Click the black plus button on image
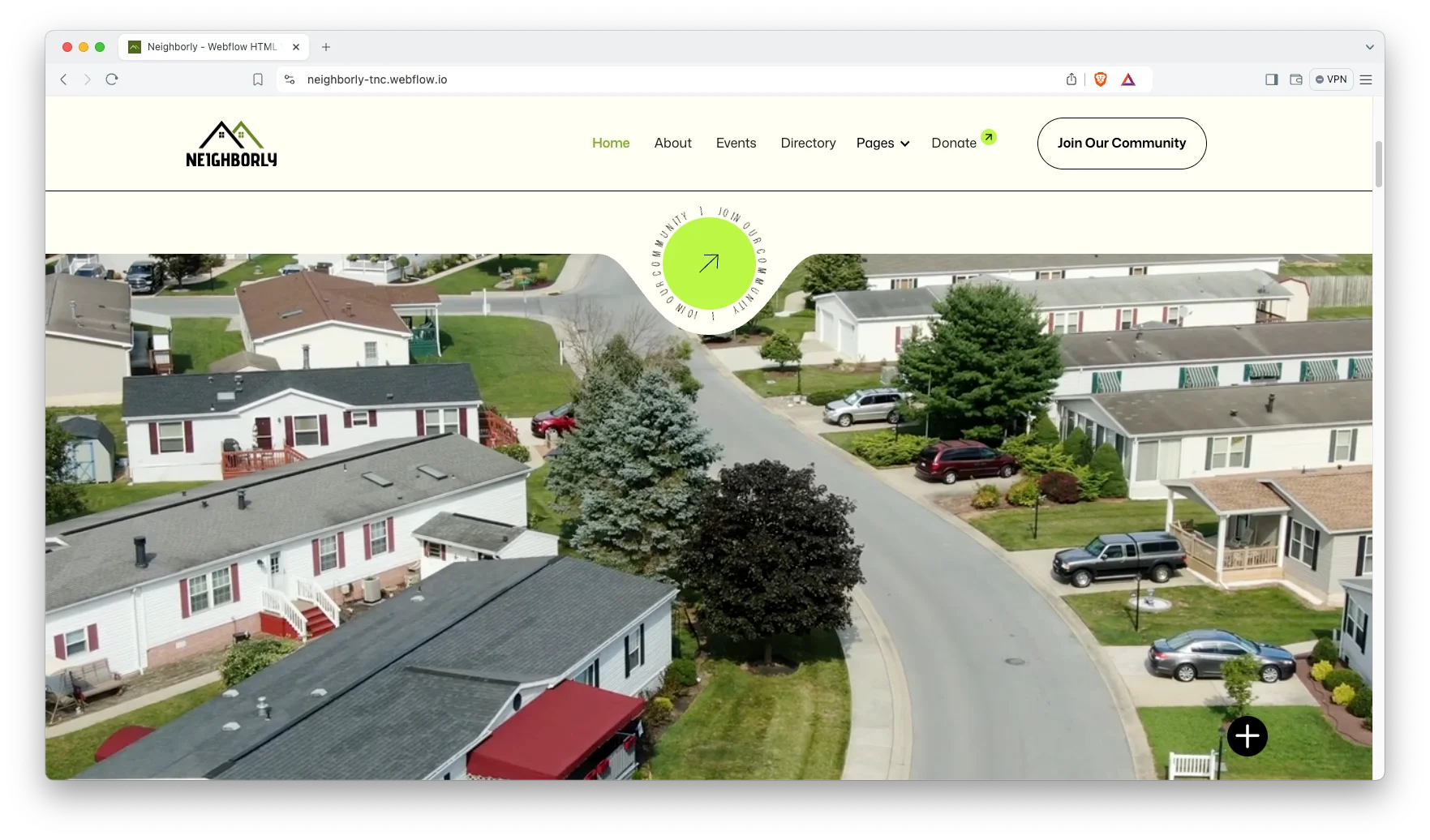The width and height of the screenshot is (1430, 840). click(x=1247, y=736)
